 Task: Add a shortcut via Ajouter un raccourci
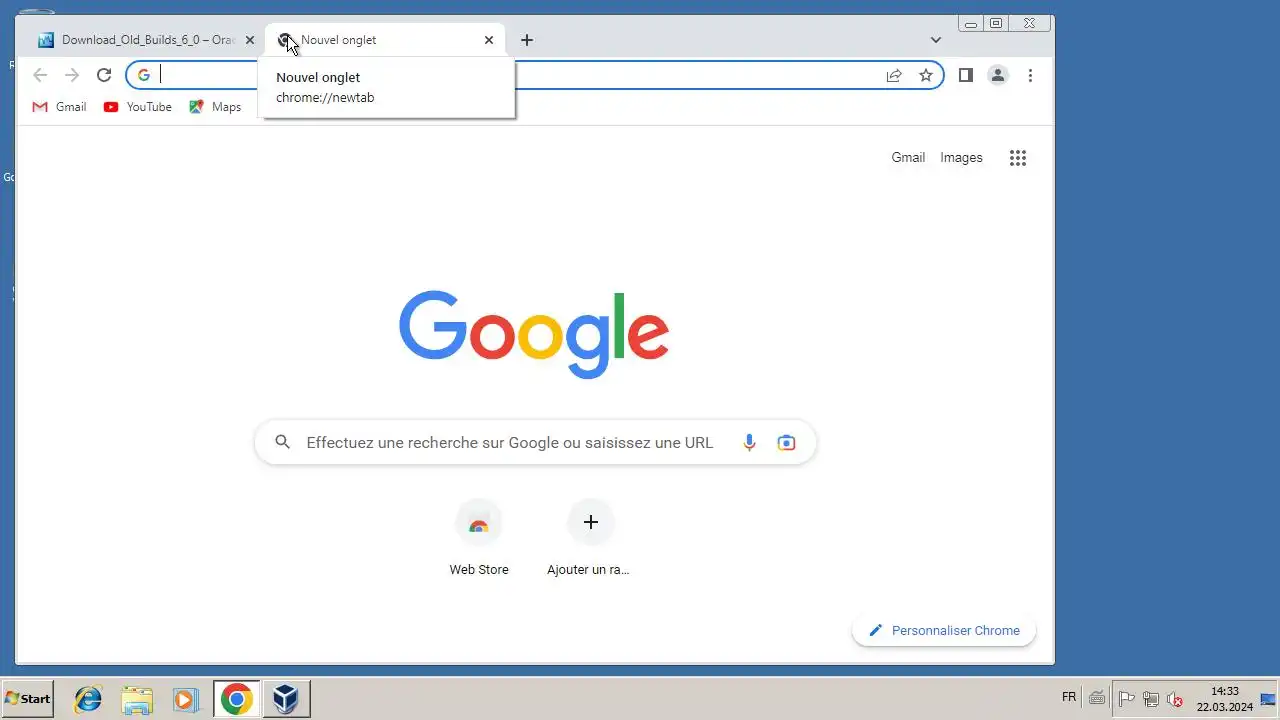590,539
